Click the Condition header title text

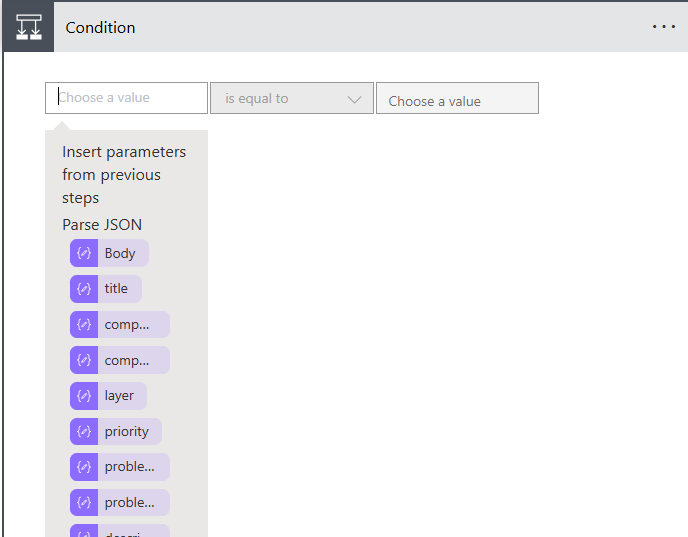pos(100,27)
